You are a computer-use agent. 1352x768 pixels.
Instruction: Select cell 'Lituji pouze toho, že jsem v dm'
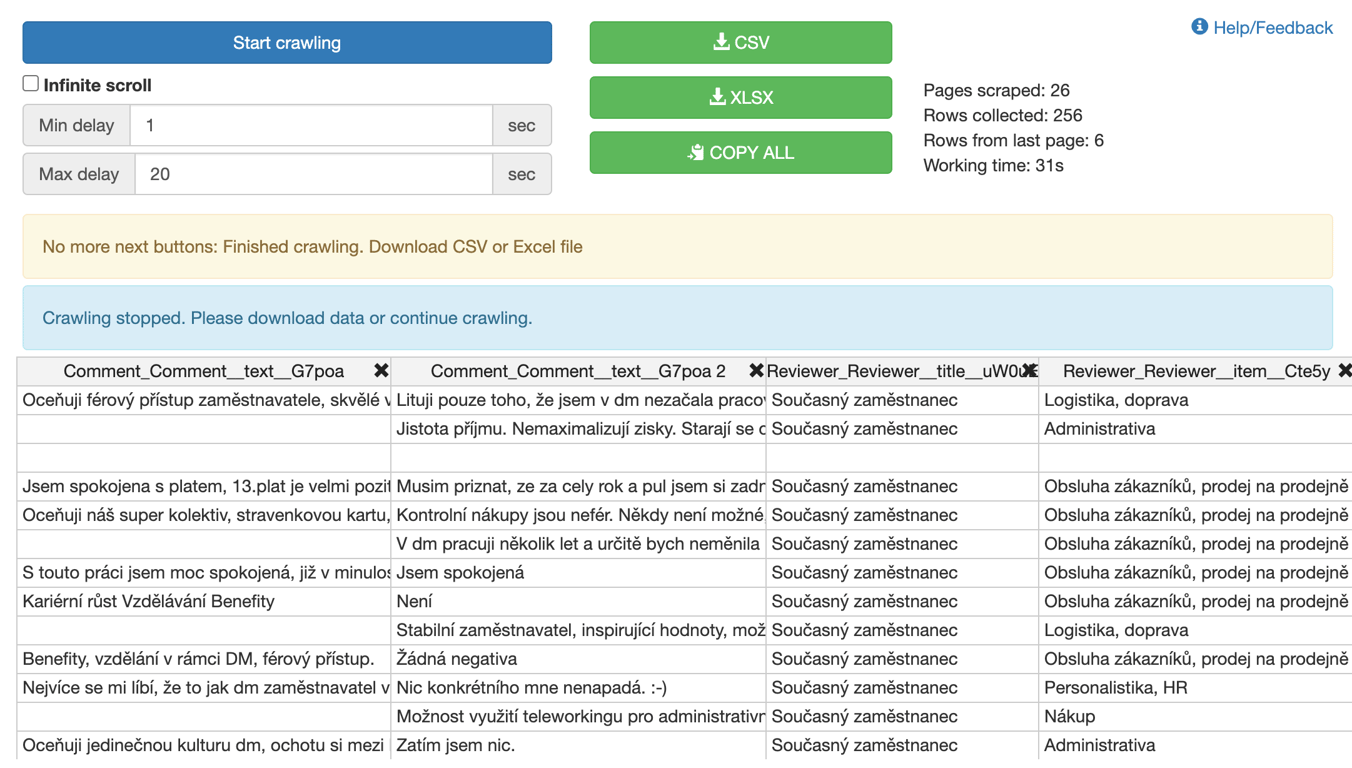578,400
